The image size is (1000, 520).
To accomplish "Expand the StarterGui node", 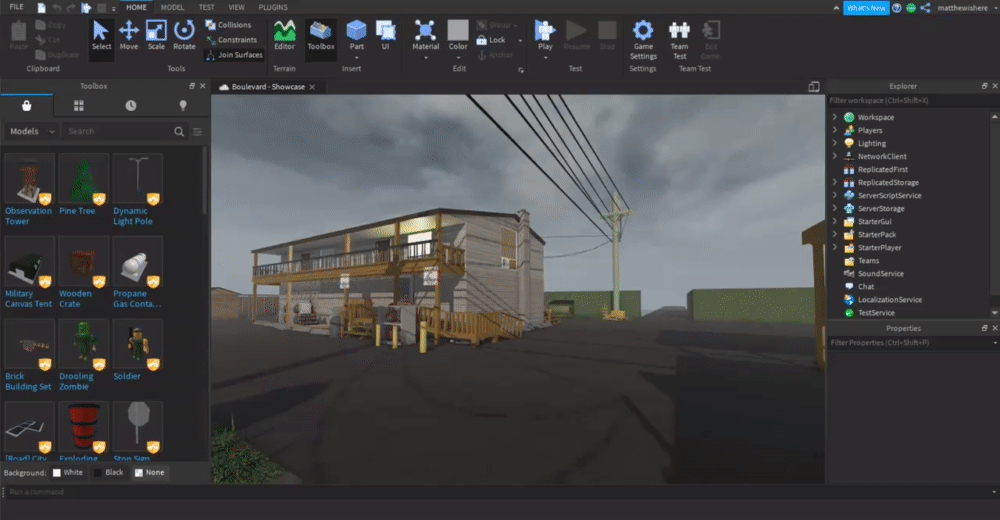I will [x=835, y=221].
